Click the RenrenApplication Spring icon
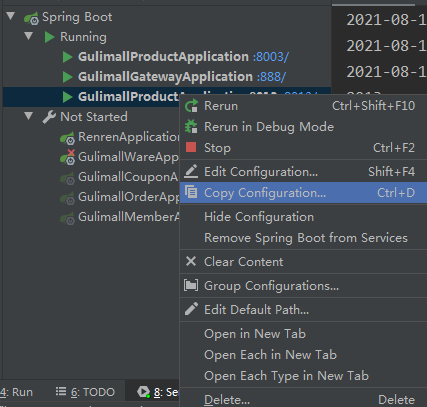427x407 pixels. point(67,138)
